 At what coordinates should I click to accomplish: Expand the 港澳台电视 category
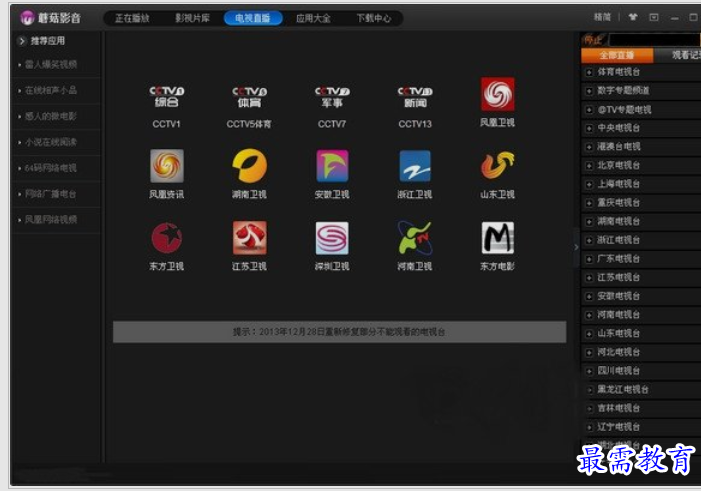point(589,147)
